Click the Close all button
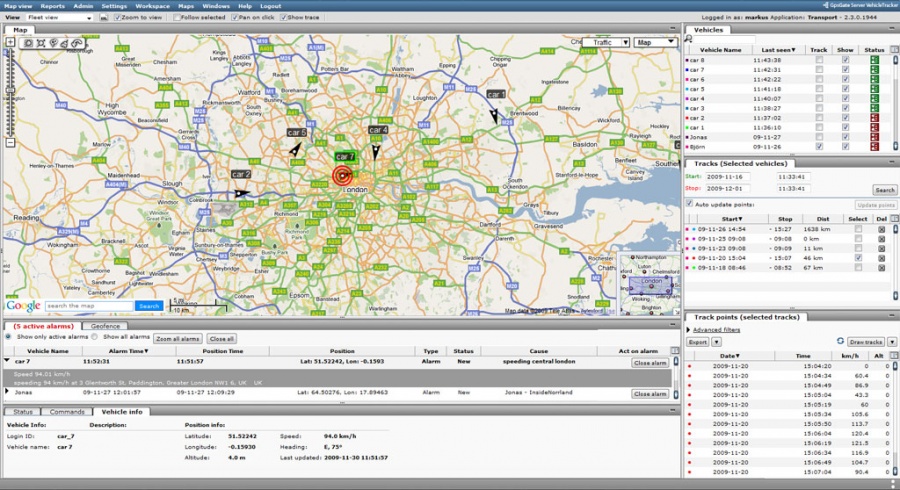This screenshot has width=900, height=490. (x=222, y=339)
